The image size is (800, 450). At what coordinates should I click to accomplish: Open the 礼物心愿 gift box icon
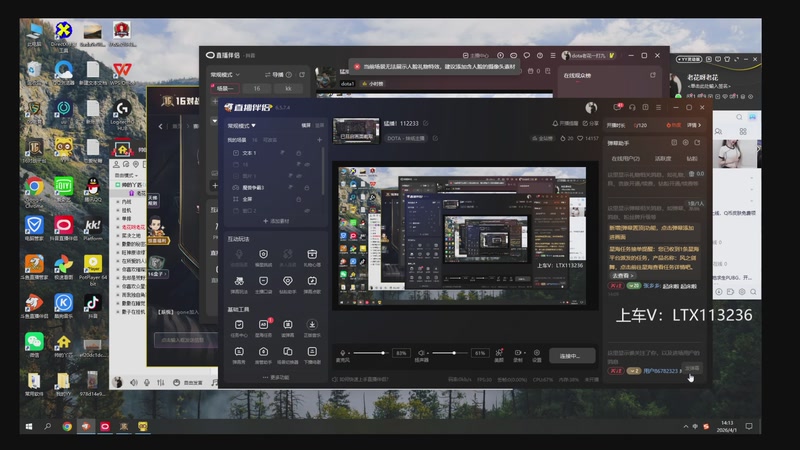click(312, 254)
